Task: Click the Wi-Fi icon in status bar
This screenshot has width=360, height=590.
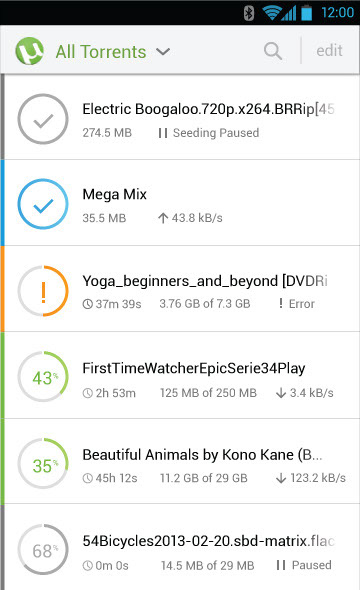Action: click(272, 13)
